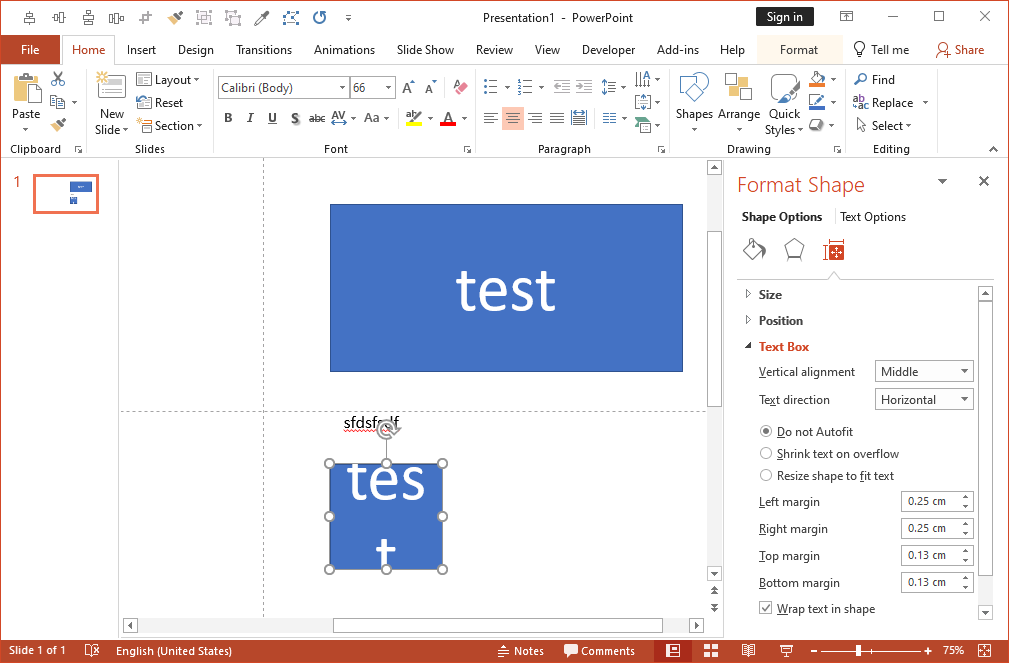The width and height of the screenshot is (1009, 663).
Task: Close the Format Shape pane
Action: click(983, 182)
